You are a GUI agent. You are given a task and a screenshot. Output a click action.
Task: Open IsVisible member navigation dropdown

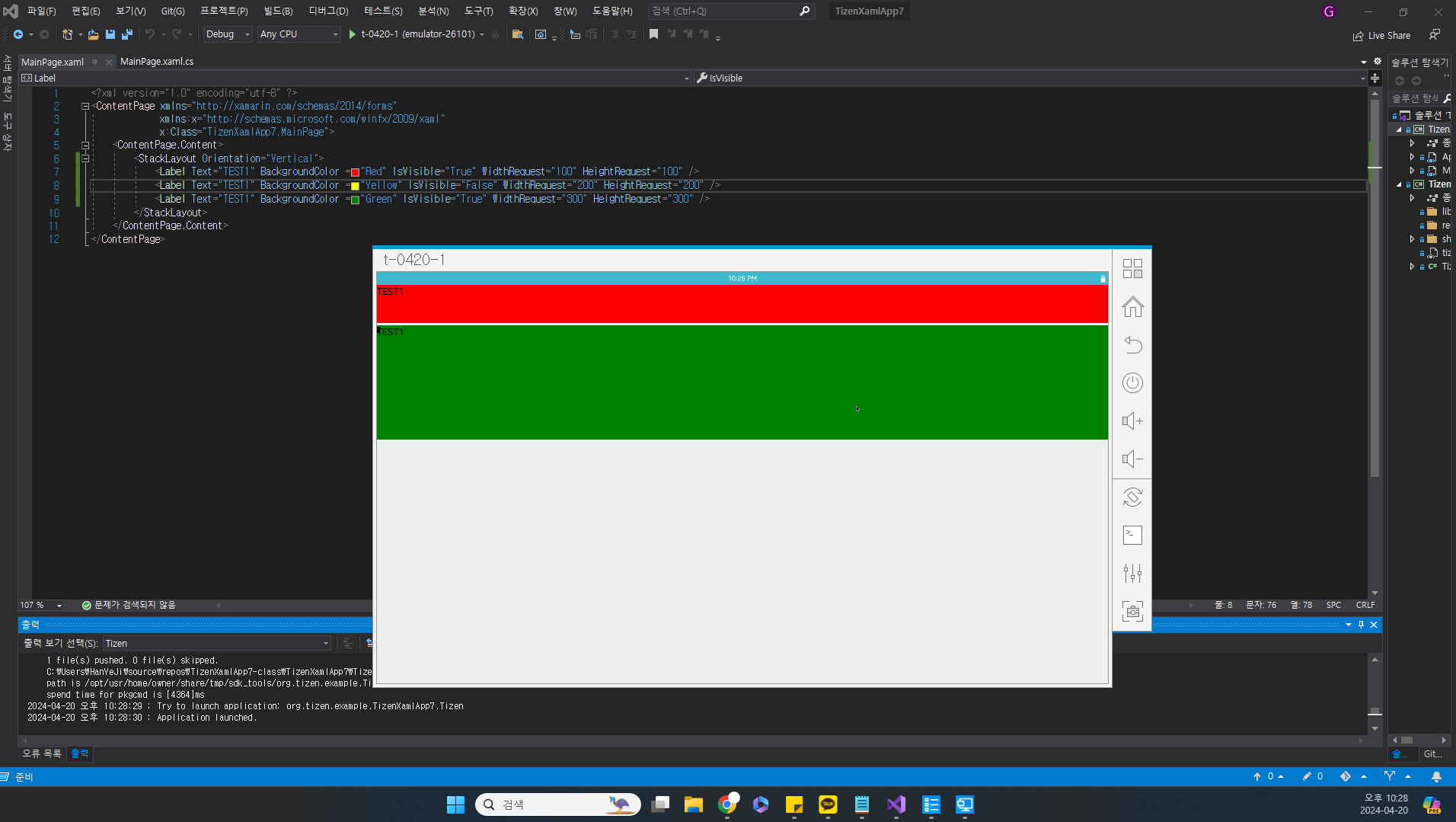[1031, 78]
